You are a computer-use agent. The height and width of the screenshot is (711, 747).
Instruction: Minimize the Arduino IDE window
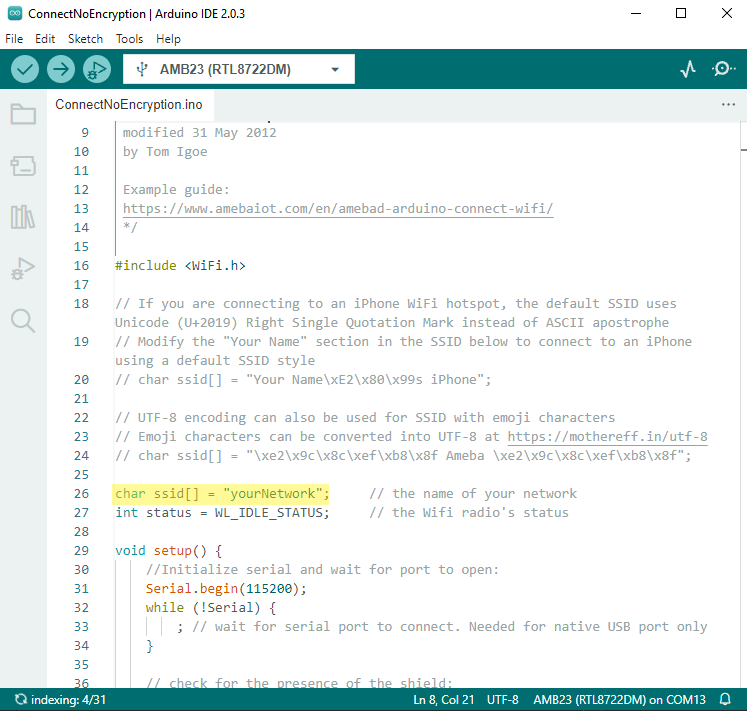pyautogui.click(x=636, y=13)
